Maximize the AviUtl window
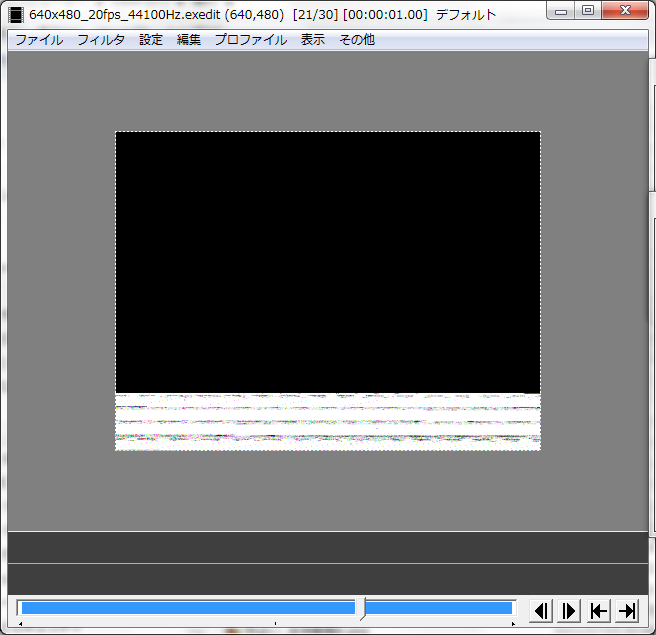 point(588,10)
